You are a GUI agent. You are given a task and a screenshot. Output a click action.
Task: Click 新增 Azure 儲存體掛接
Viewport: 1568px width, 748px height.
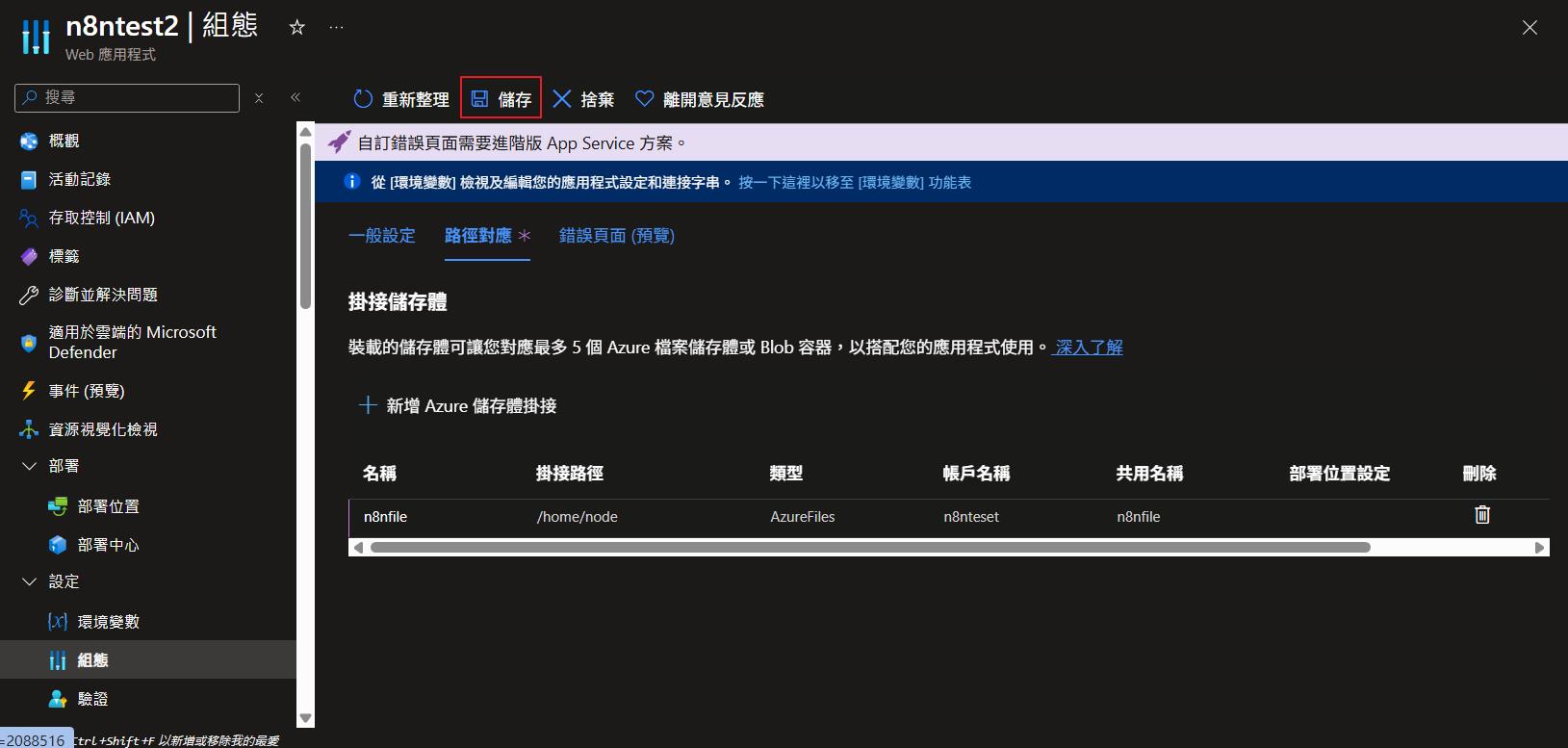458,406
